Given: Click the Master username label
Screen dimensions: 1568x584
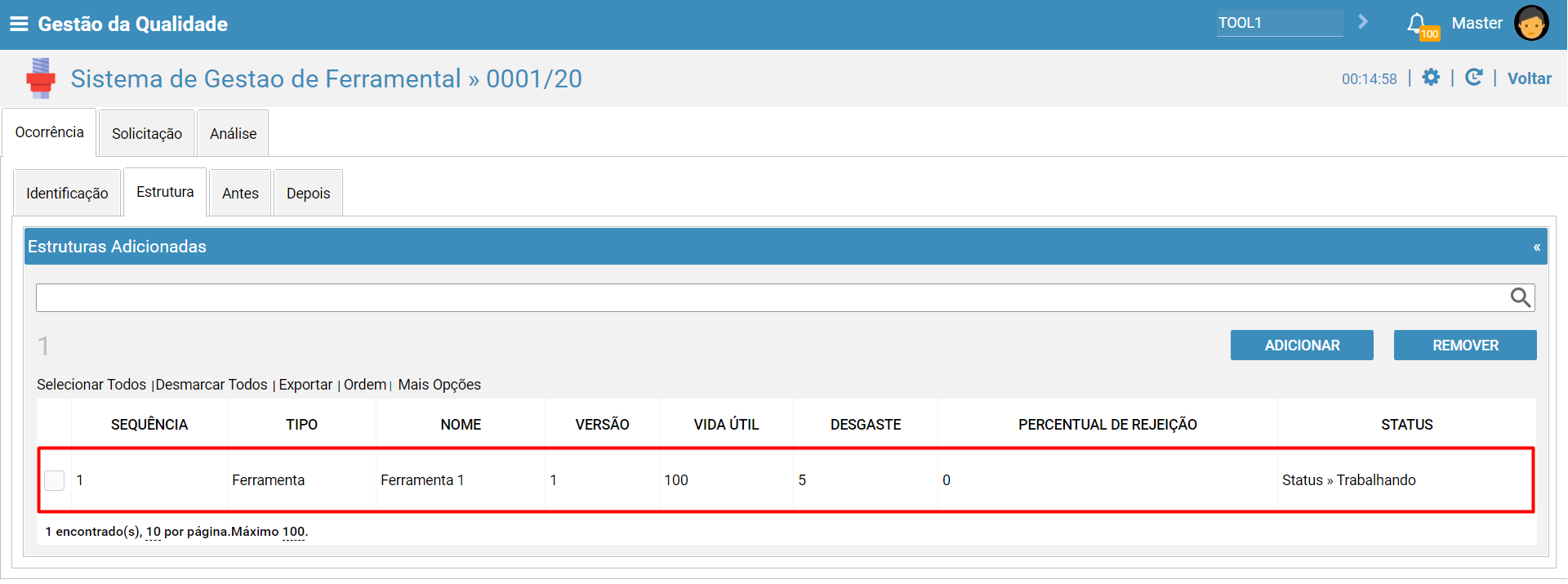Looking at the screenshot, I should click(1477, 23).
